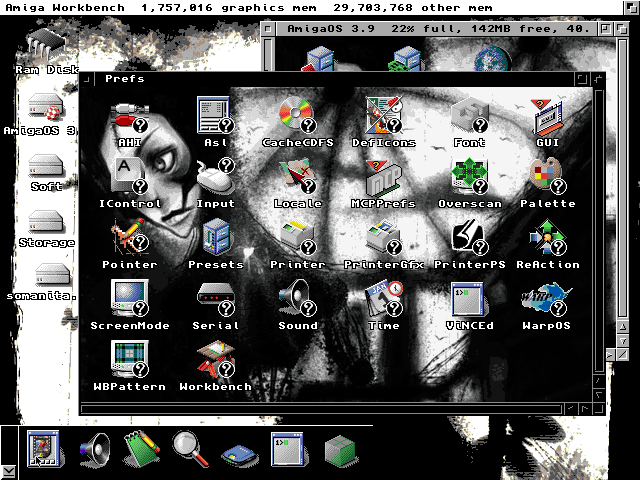
Task: Open the Asl preferences icon
Action: pyautogui.click(x=216, y=116)
